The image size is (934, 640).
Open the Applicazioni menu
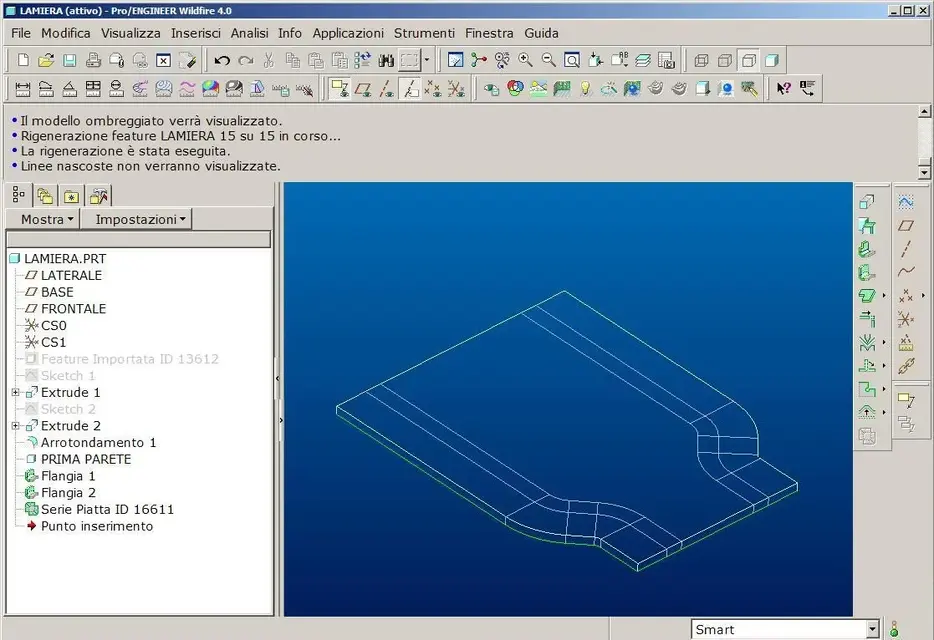coord(348,33)
